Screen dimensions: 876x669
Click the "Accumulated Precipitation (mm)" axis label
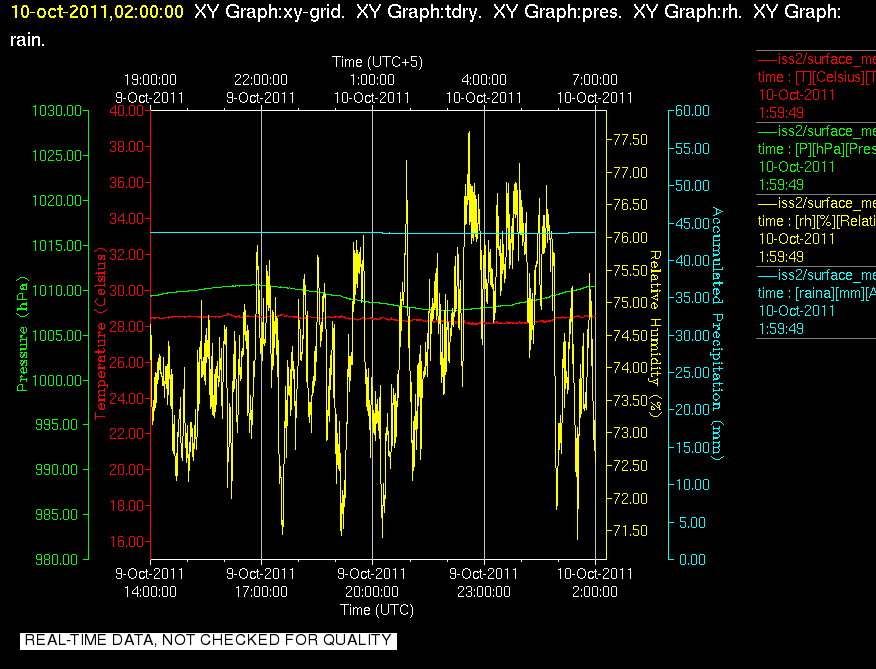[x=717, y=334]
